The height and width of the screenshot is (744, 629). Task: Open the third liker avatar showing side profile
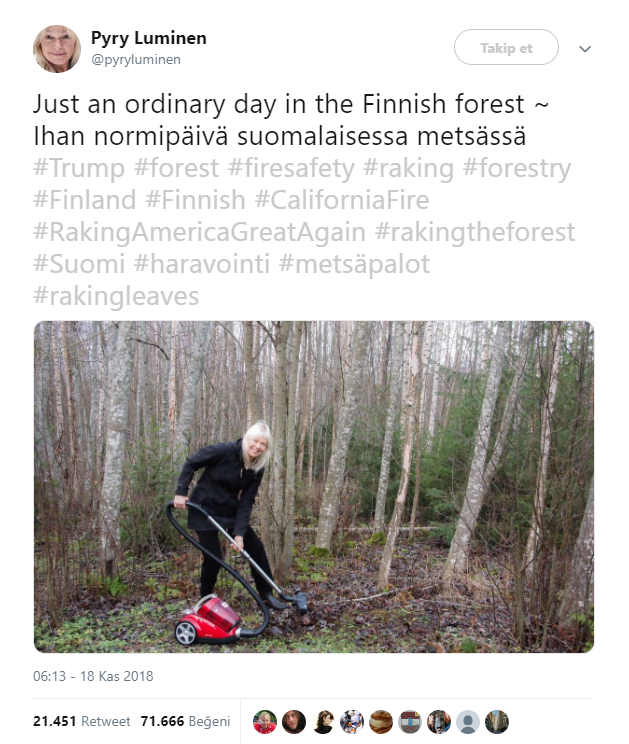point(323,722)
